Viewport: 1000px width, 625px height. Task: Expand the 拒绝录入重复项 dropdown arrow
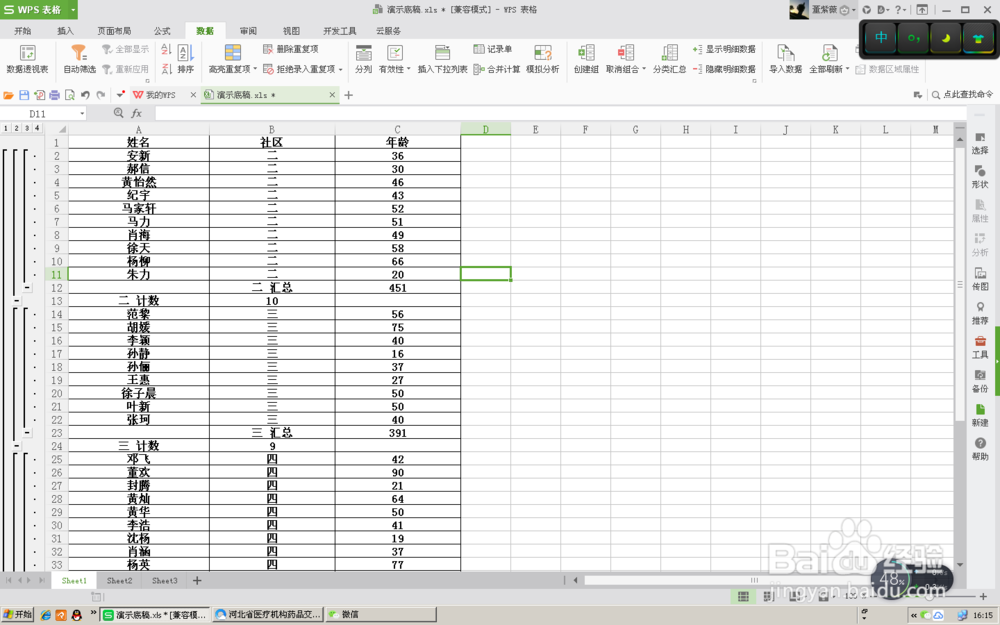coord(341,70)
